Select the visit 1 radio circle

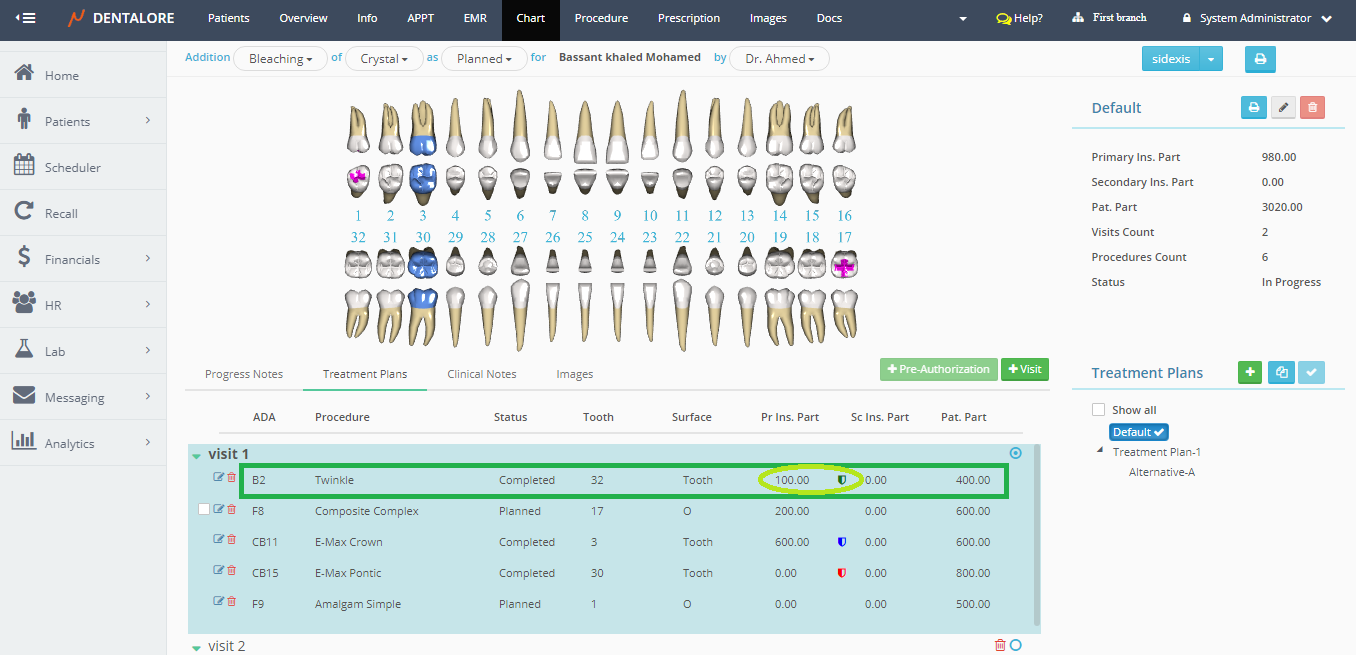1016,453
